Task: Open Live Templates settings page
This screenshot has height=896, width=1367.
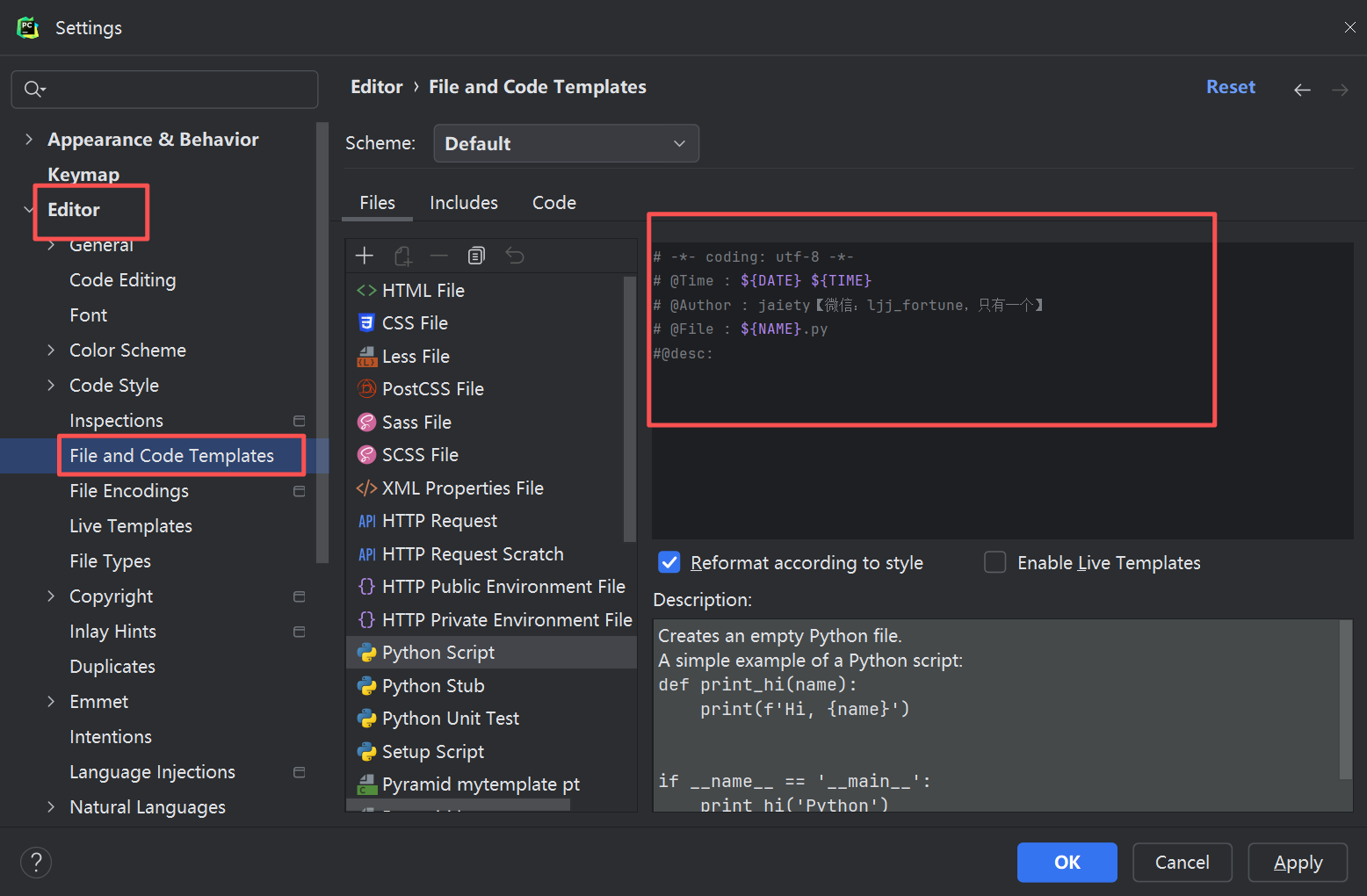Action: pyautogui.click(x=131, y=526)
